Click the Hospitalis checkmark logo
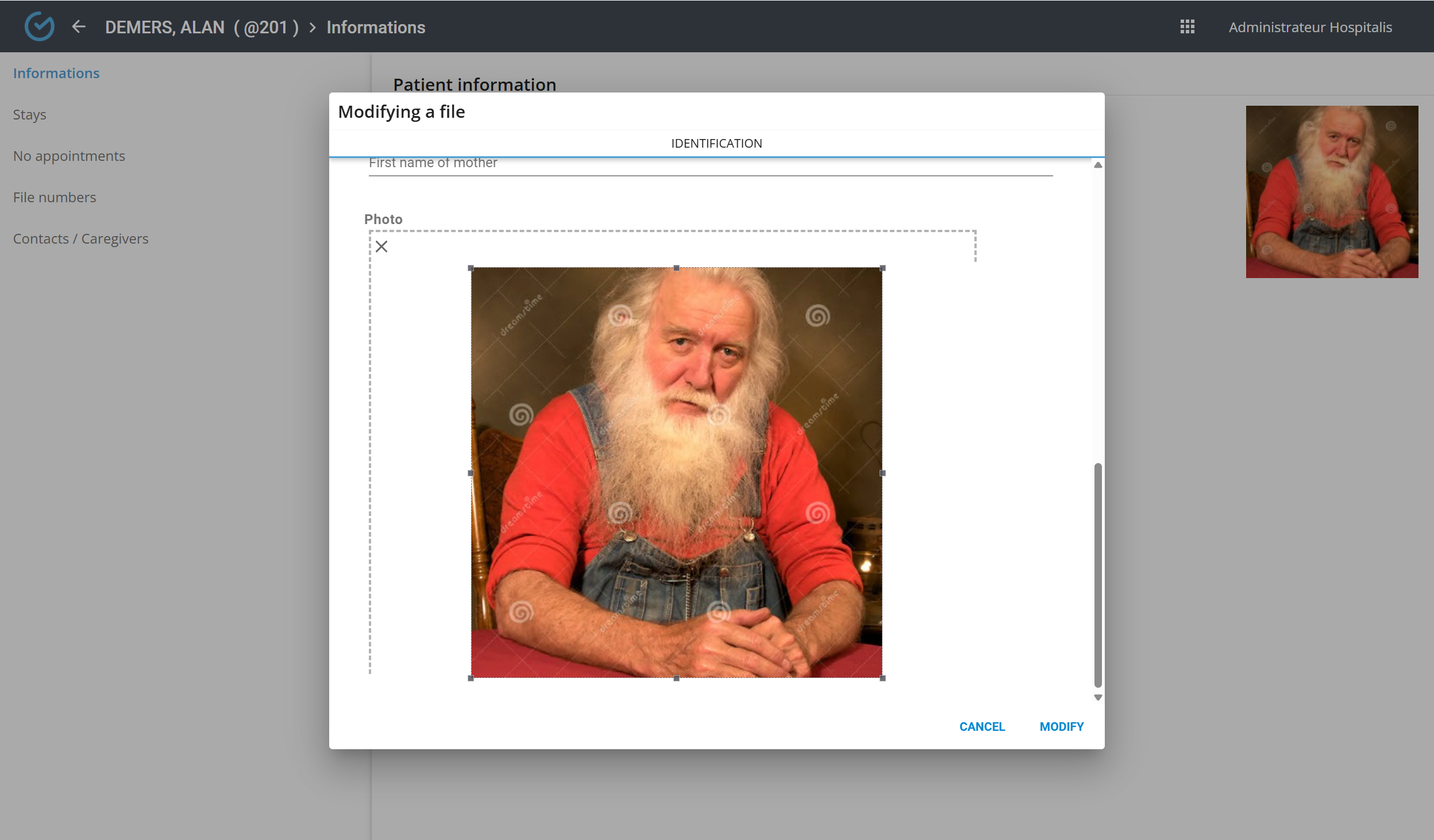This screenshot has height=840, width=1434. pos(38,25)
